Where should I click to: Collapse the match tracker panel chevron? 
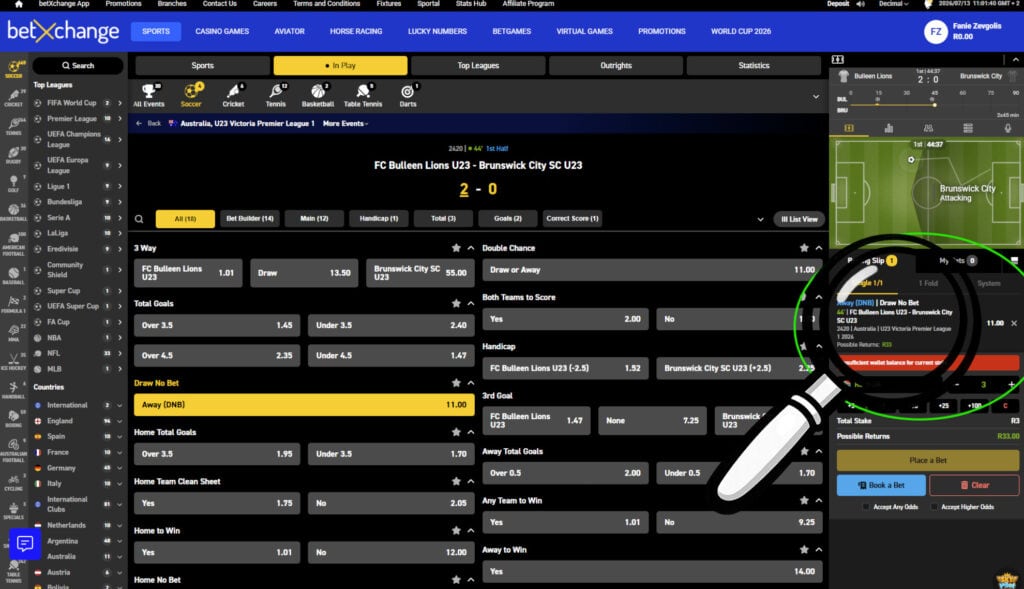[x=1016, y=59]
